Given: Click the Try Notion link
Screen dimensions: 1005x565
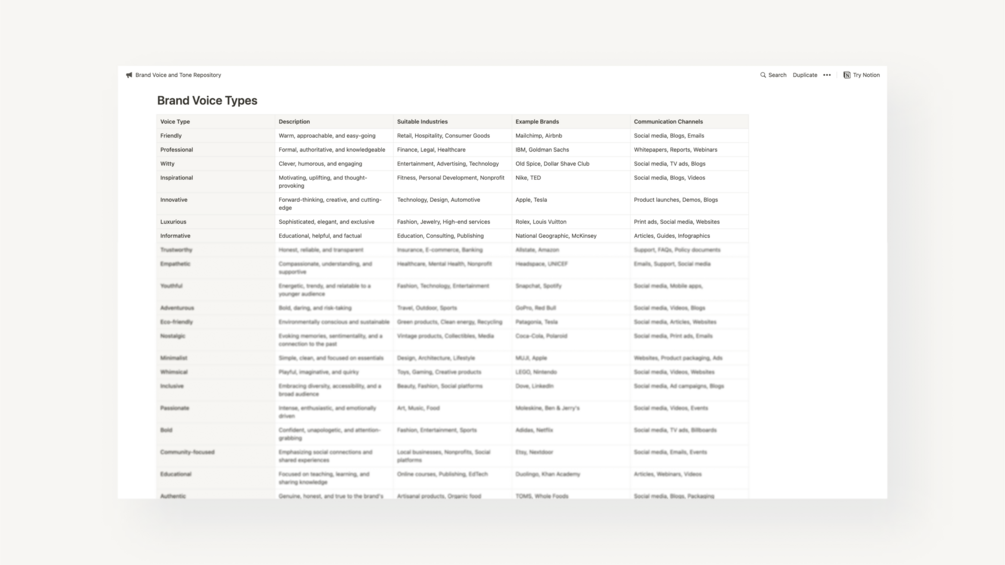Looking at the screenshot, I should click(x=866, y=75).
